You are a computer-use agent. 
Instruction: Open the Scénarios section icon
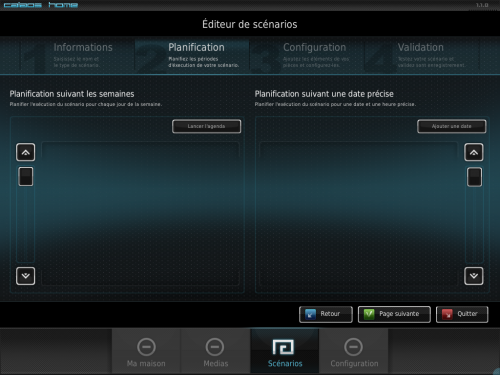283,347
